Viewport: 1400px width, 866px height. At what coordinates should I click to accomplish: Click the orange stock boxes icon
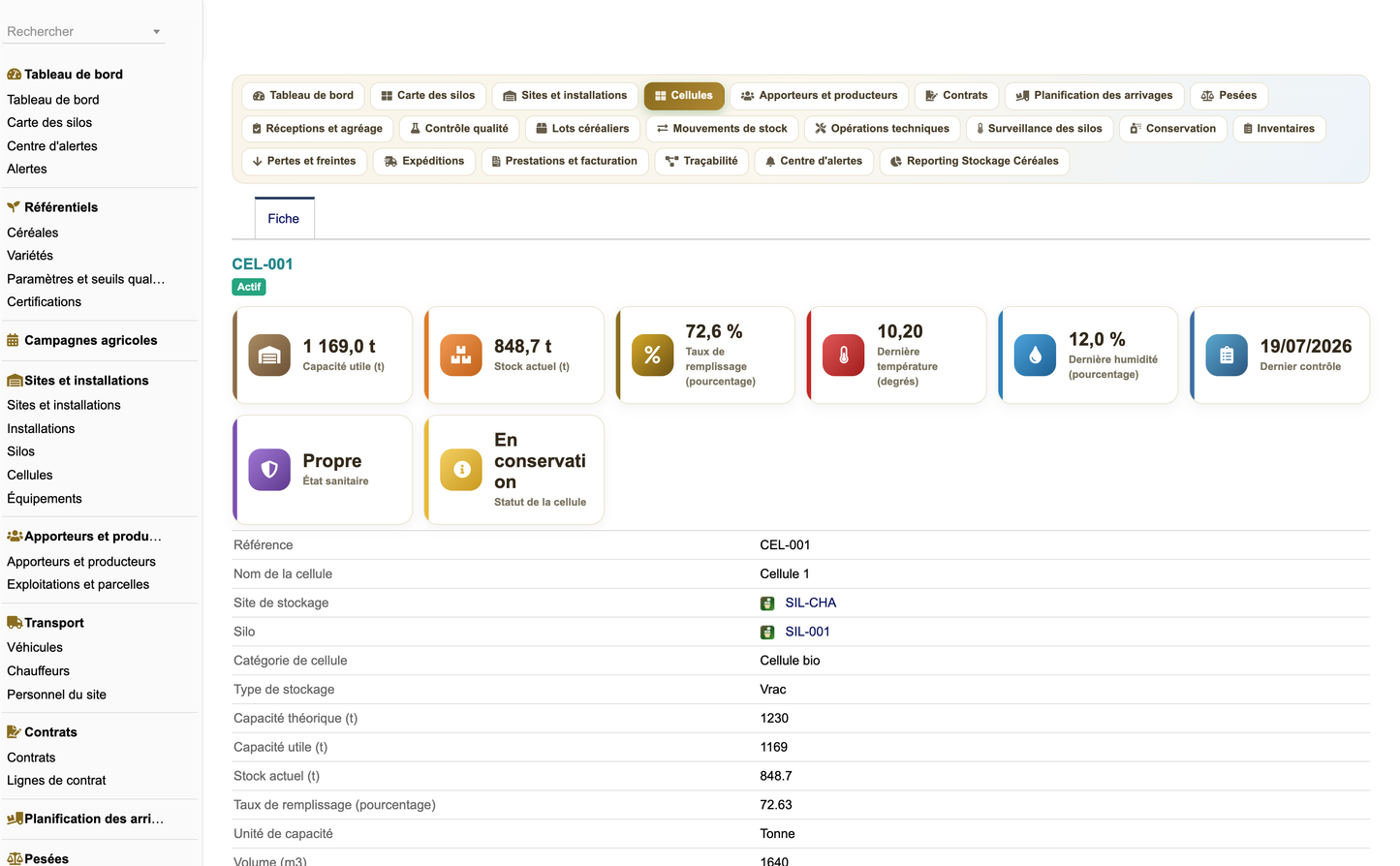click(461, 356)
